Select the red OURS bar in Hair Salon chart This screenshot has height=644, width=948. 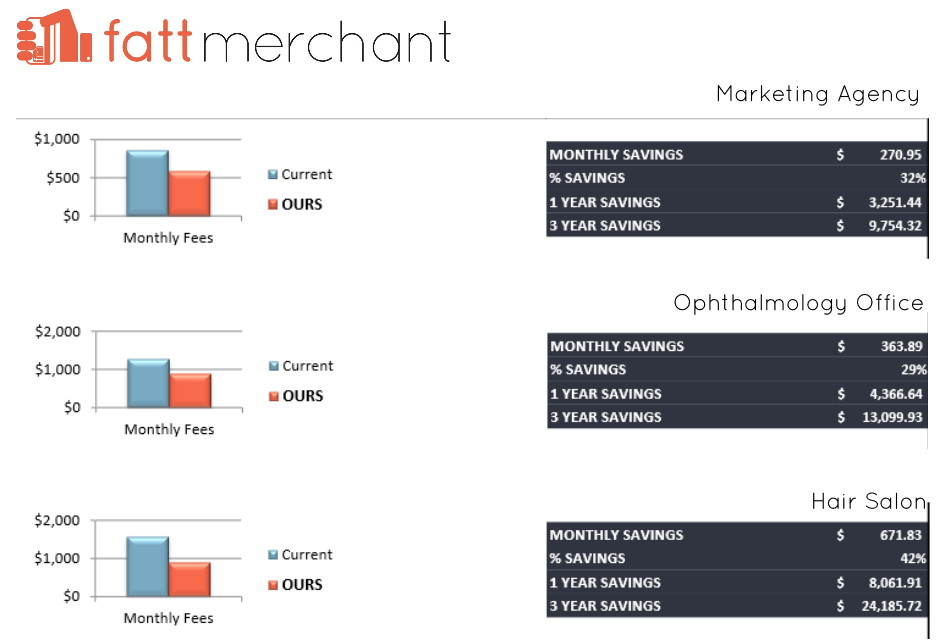click(x=189, y=579)
